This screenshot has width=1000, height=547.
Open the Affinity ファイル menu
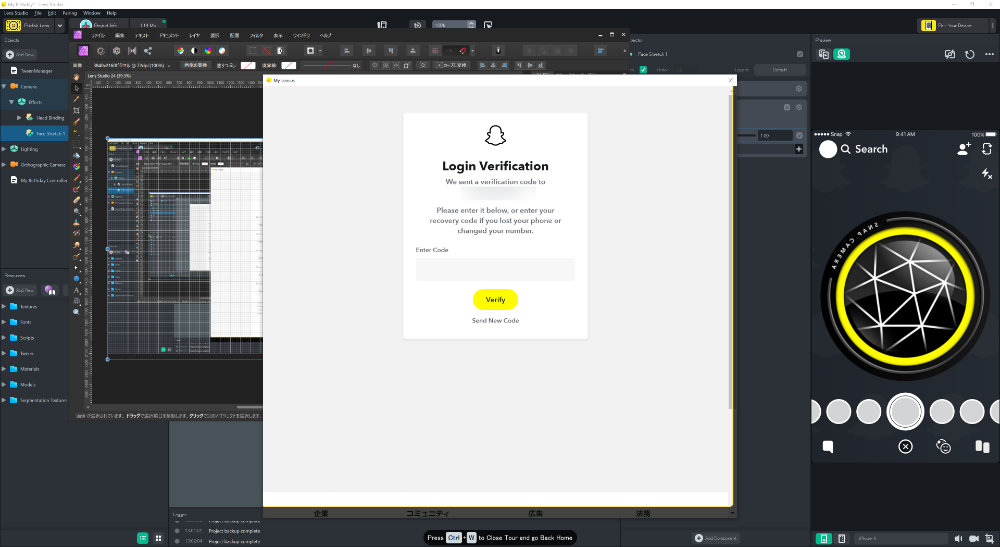point(98,36)
